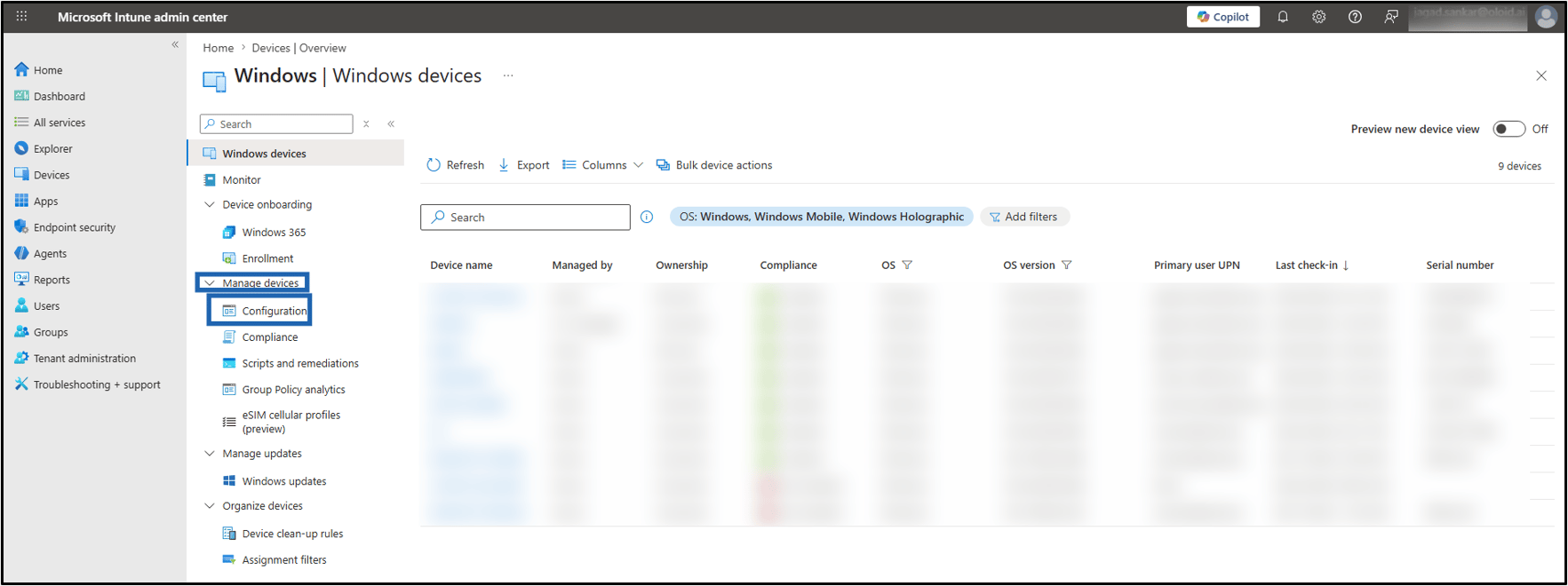
Task: Collapse the Organize devices section
Action: [210, 505]
